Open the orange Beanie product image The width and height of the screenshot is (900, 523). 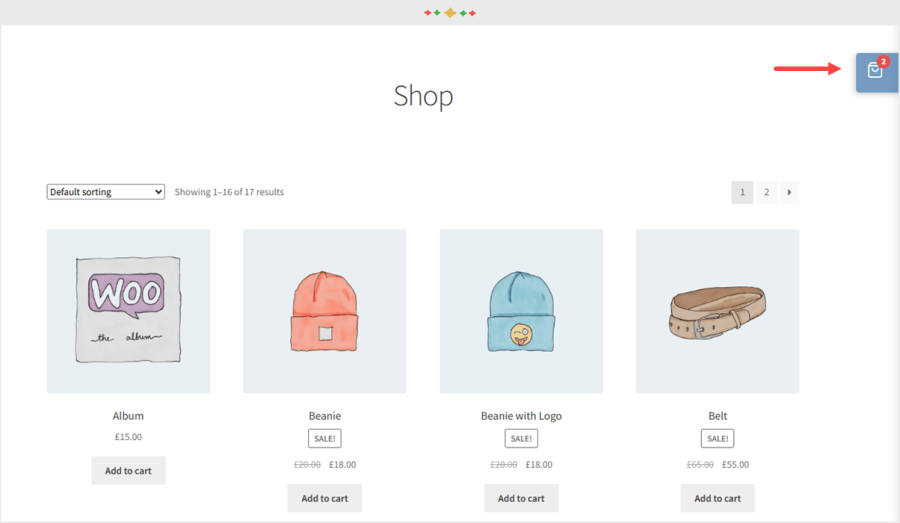325,311
